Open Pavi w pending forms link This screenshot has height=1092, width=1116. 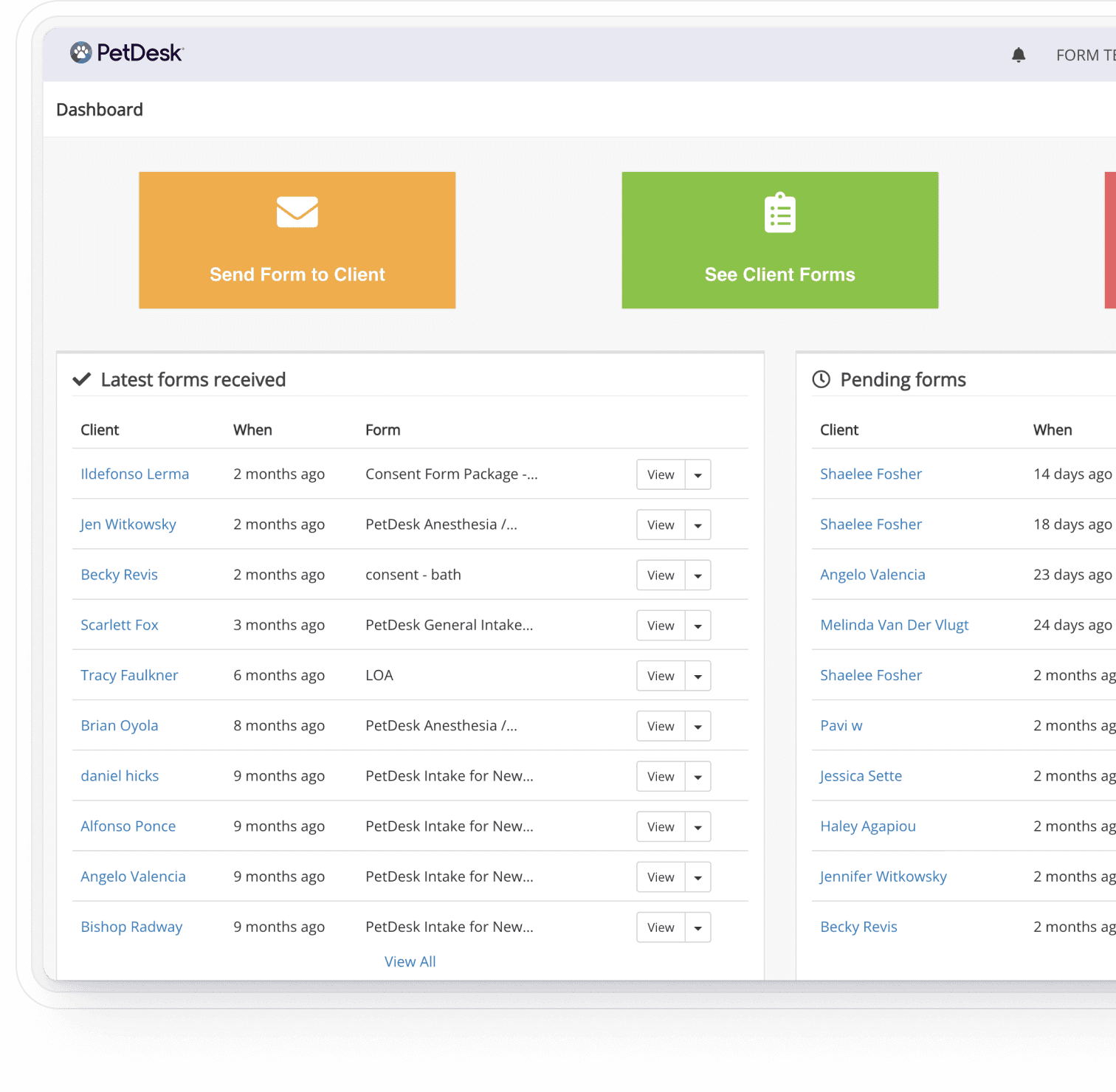point(841,725)
